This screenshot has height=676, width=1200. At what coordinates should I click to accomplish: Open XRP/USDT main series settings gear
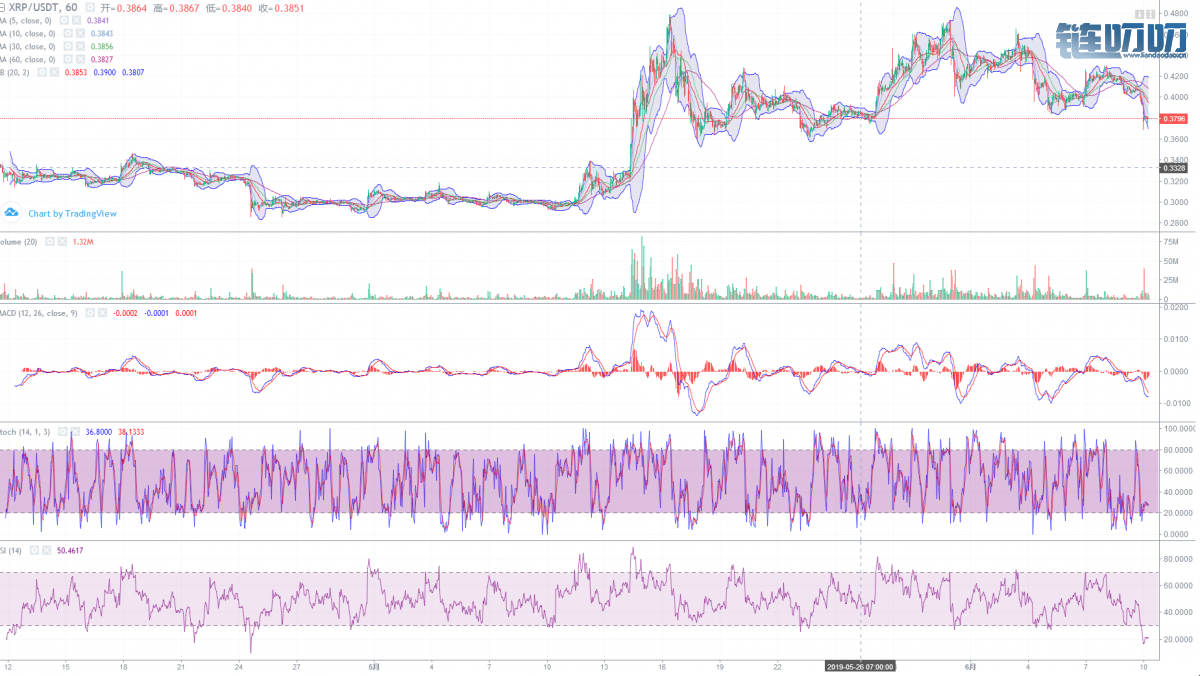[x=90, y=7]
